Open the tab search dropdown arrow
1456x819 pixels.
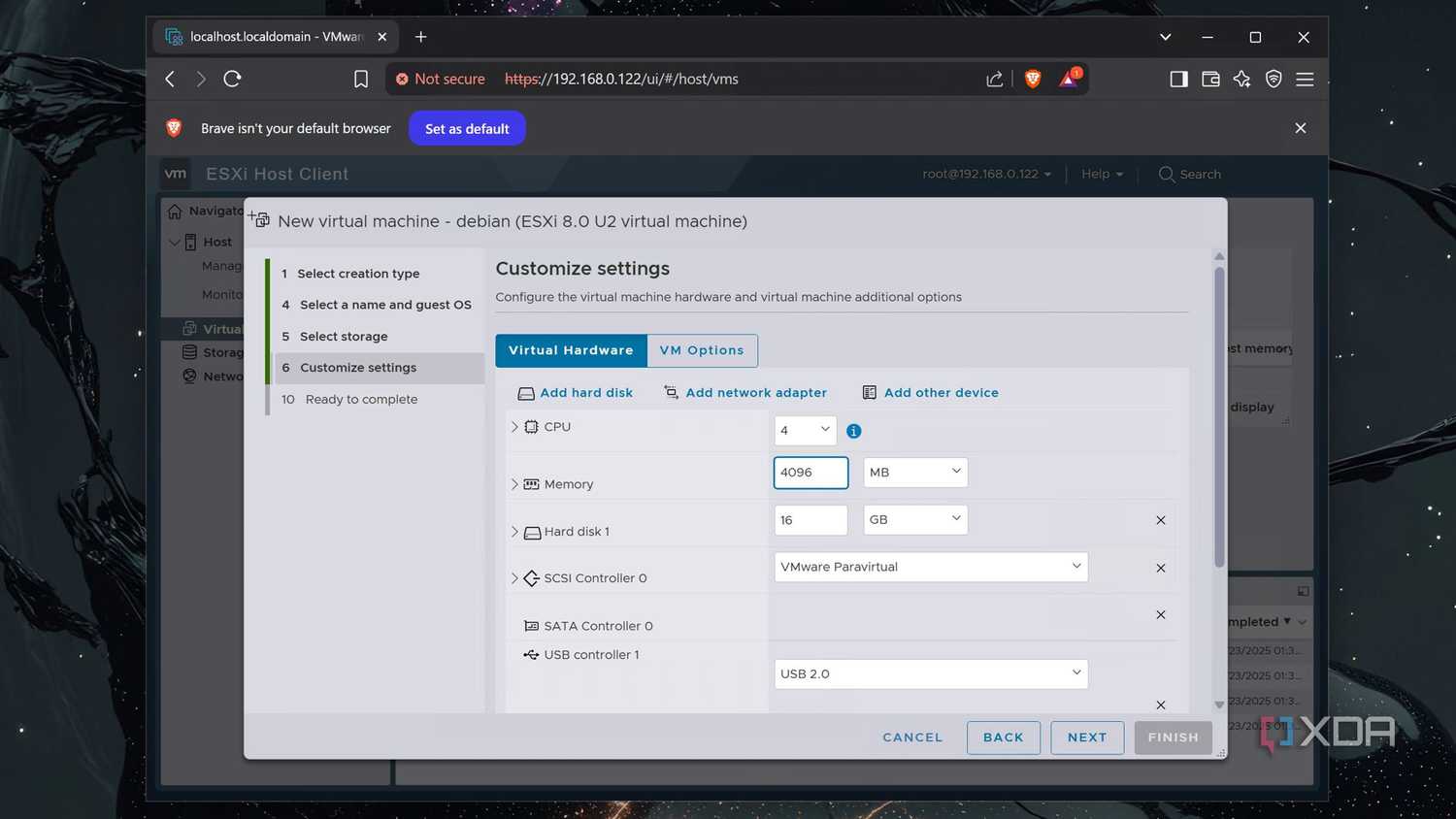(1165, 37)
